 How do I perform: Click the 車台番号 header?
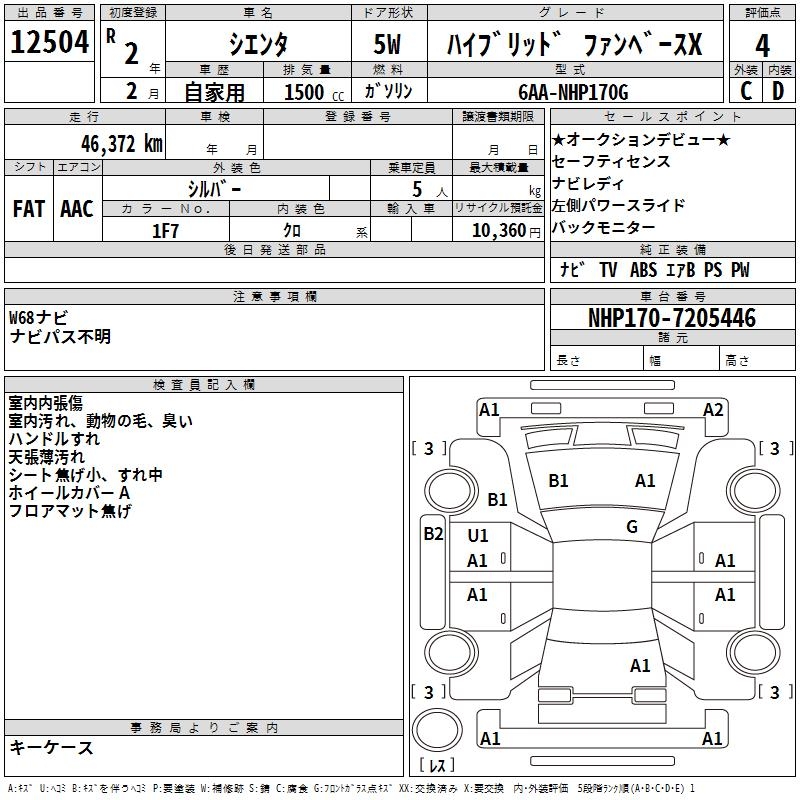(x=672, y=296)
